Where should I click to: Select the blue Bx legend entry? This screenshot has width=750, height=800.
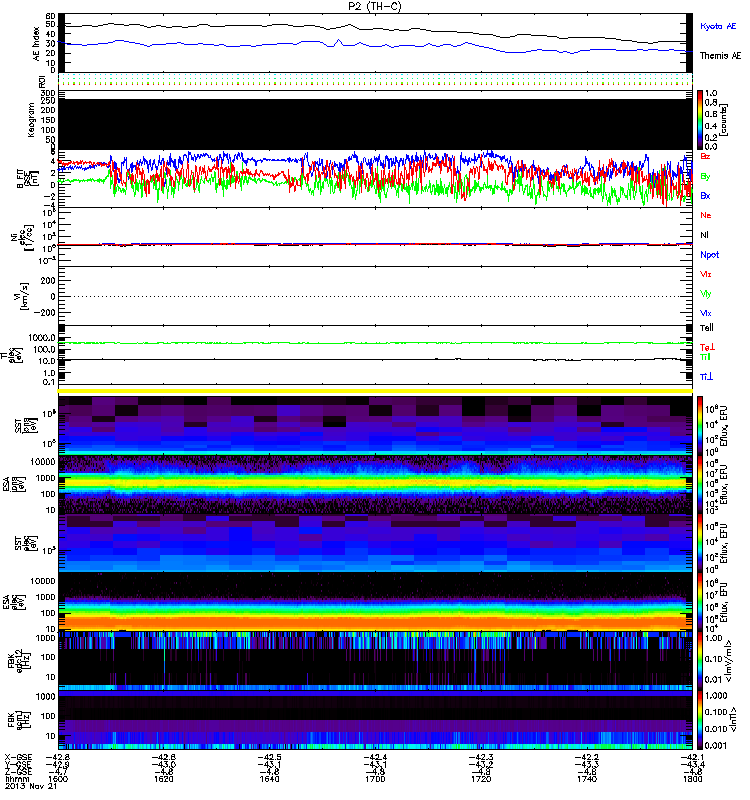tap(706, 195)
